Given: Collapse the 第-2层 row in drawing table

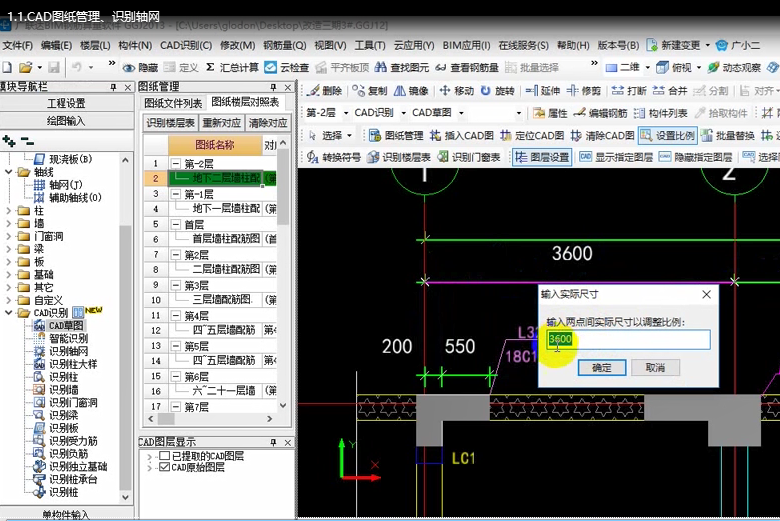Looking at the screenshot, I should click(176, 163).
